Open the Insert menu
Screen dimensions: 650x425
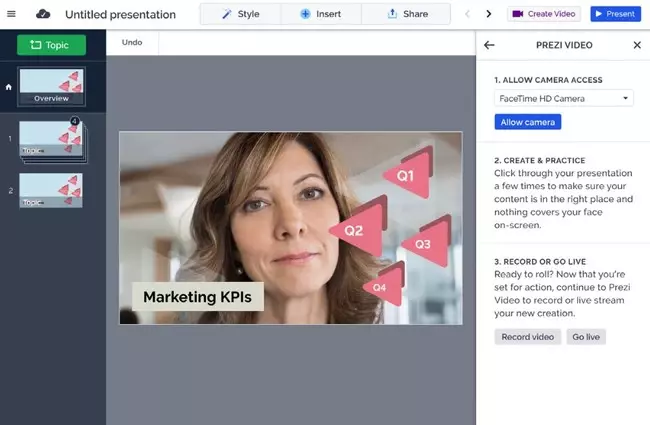pos(320,14)
